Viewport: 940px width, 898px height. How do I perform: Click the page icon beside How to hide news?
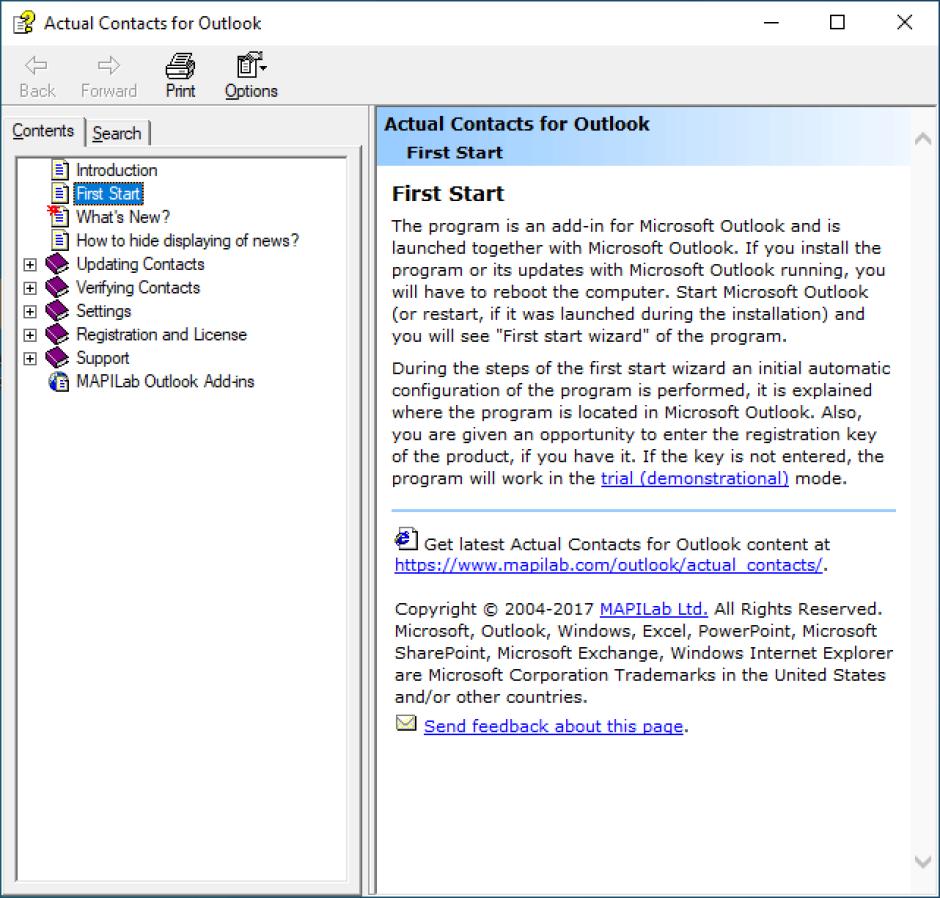59,240
